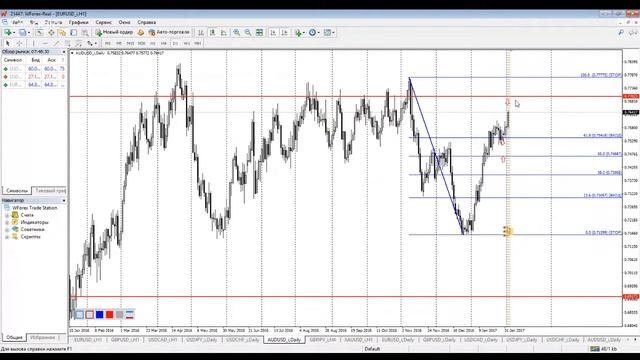Screen dimensions: 640x360
Task: Open periods clock toolbar icon
Action: click(312, 32)
